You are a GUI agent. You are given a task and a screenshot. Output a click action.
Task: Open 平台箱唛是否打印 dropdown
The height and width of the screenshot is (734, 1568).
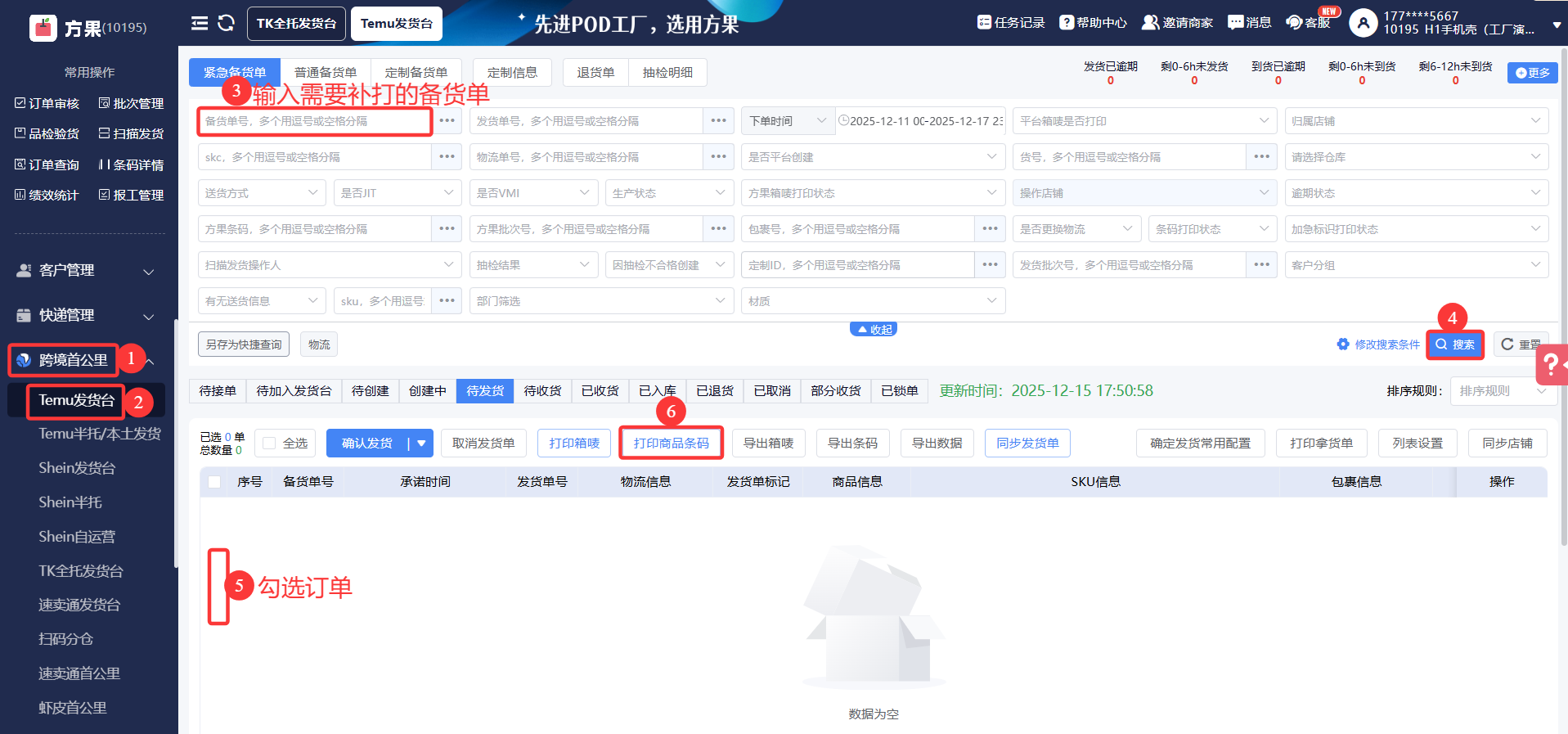pyautogui.click(x=1144, y=121)
